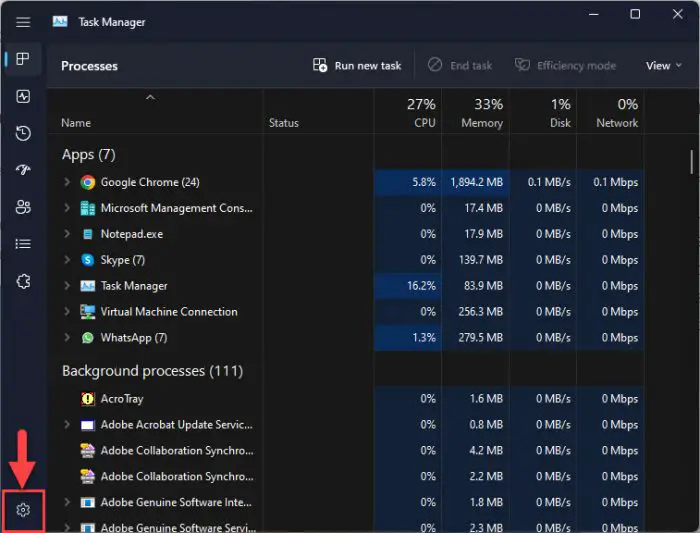700x533 pixels.
Task: Select the WhatsApp 1.3% CPU cell
Action: click(408, 337)
